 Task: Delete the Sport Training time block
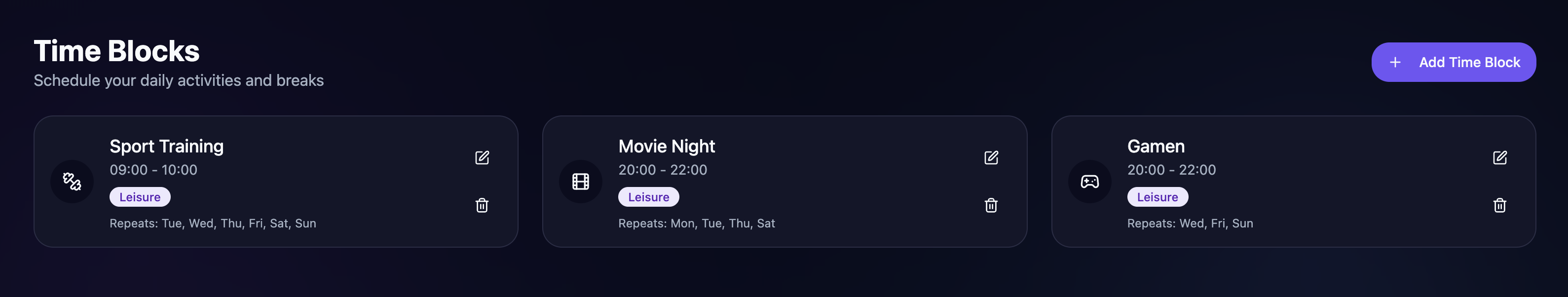coord(482,205)
